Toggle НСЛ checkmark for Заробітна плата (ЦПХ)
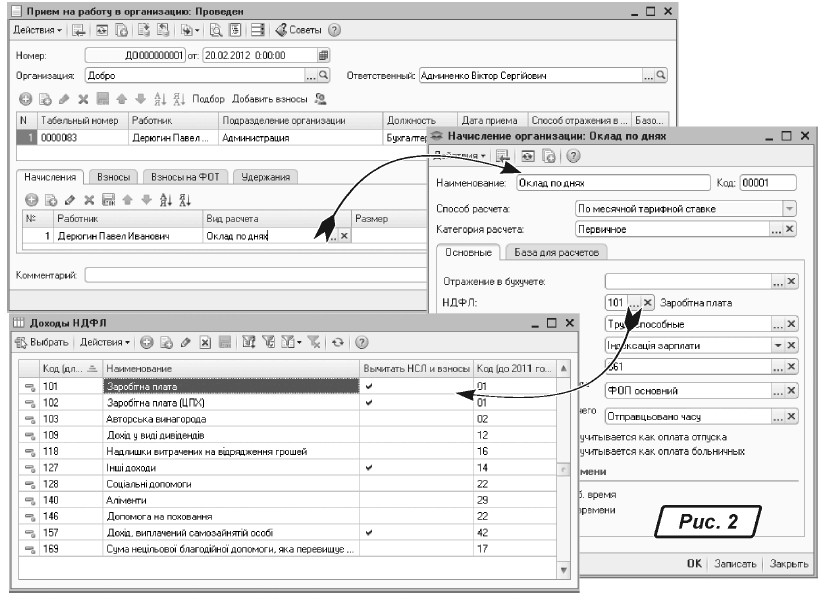The width and height of the screenshot is (822, 597). pos(369,402)
